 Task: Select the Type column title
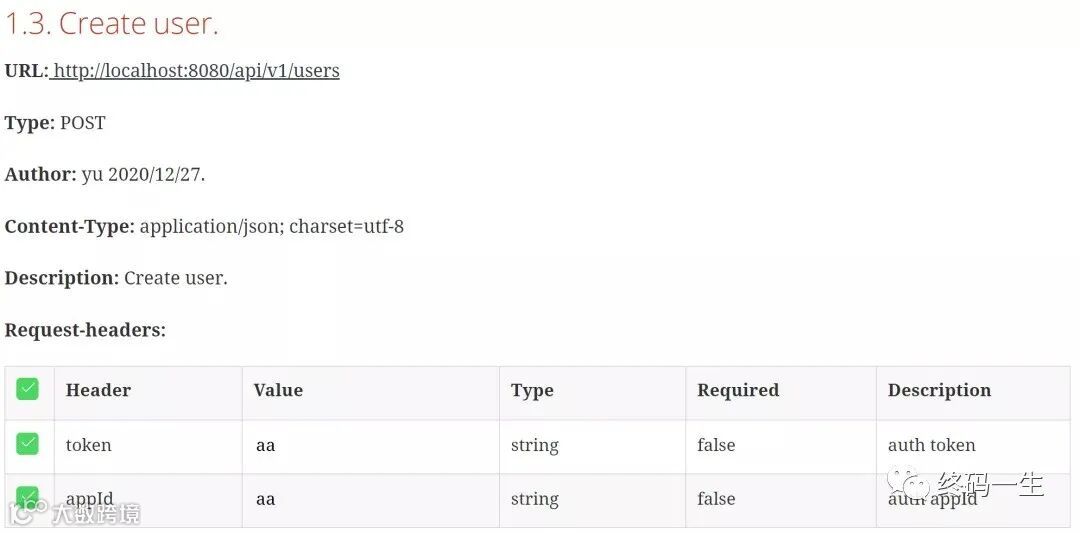(532, 390)
